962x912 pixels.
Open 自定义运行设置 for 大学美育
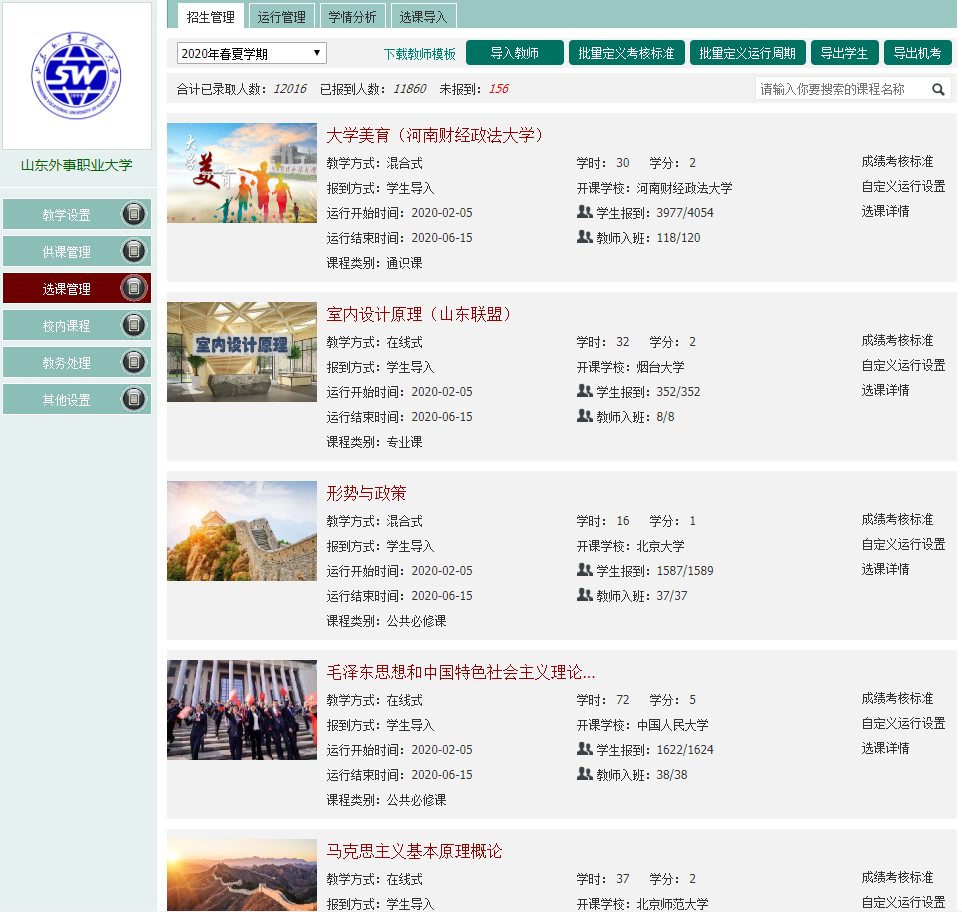[x=903, y=186]
